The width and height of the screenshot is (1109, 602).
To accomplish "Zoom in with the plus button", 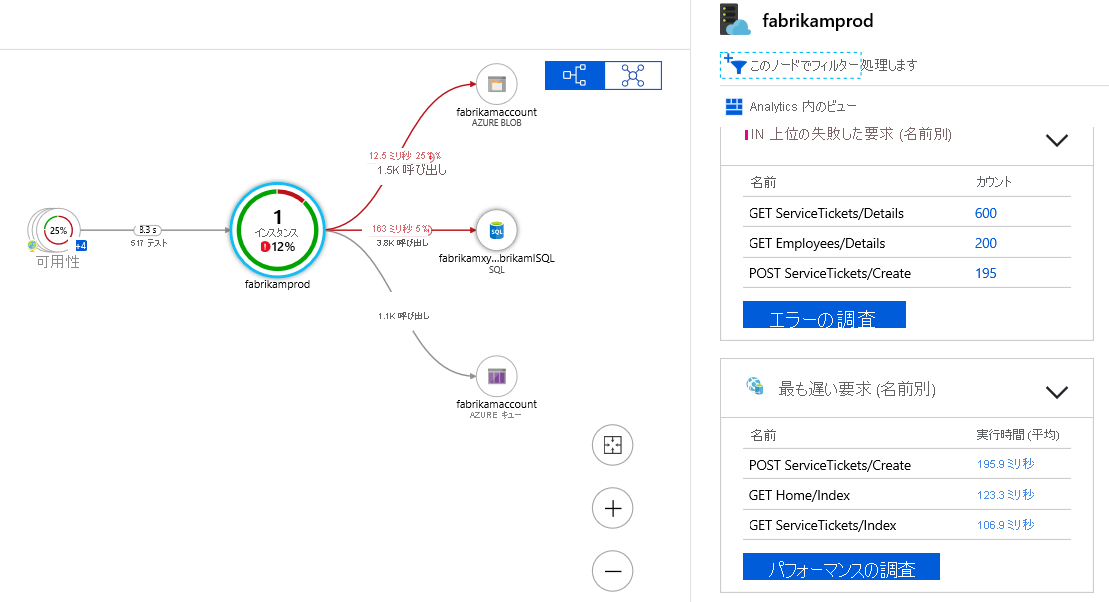I will [x=612, y=509].
